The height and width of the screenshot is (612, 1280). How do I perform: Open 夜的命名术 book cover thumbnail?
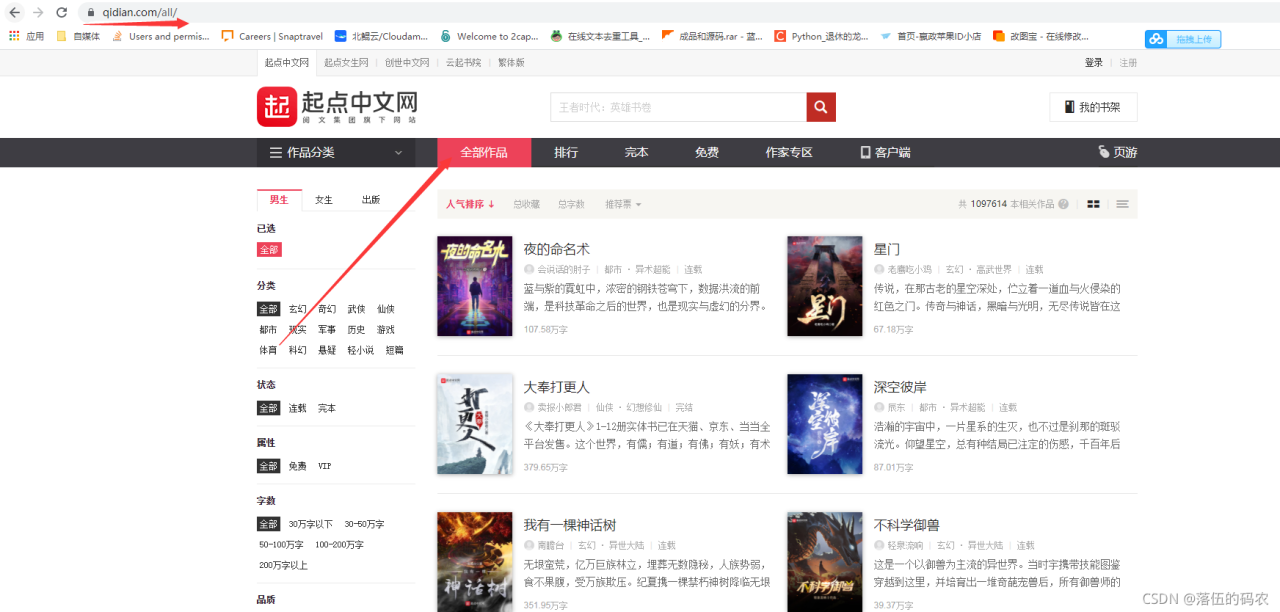(x=475, y=286)
